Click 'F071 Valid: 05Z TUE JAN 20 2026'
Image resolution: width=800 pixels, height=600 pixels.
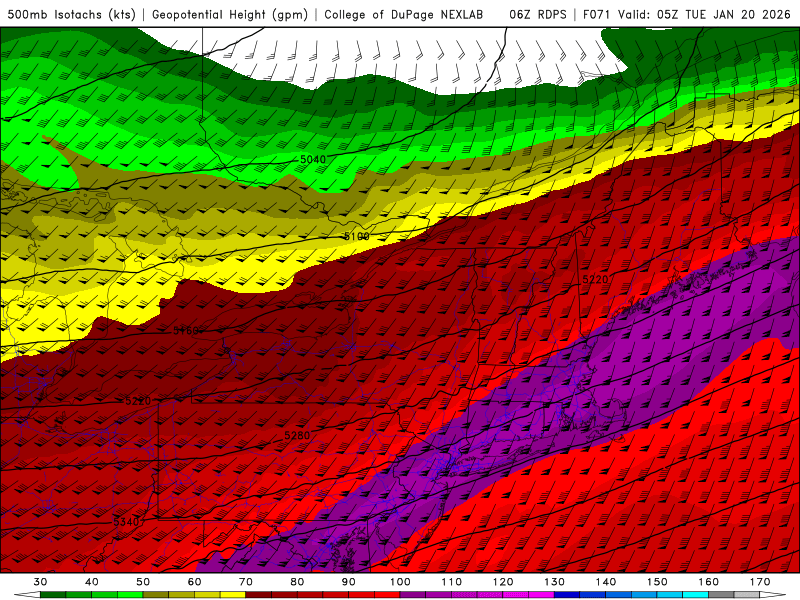686,14
